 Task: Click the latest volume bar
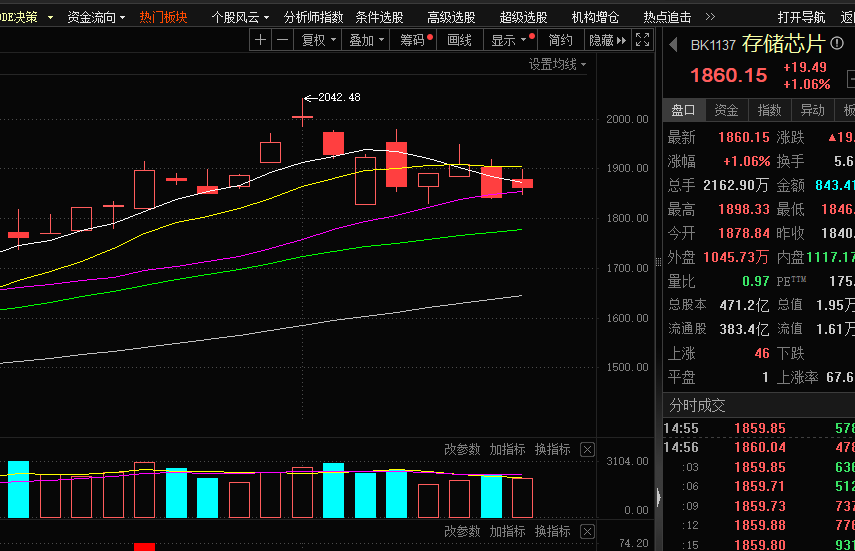click(x=522, y=498)
